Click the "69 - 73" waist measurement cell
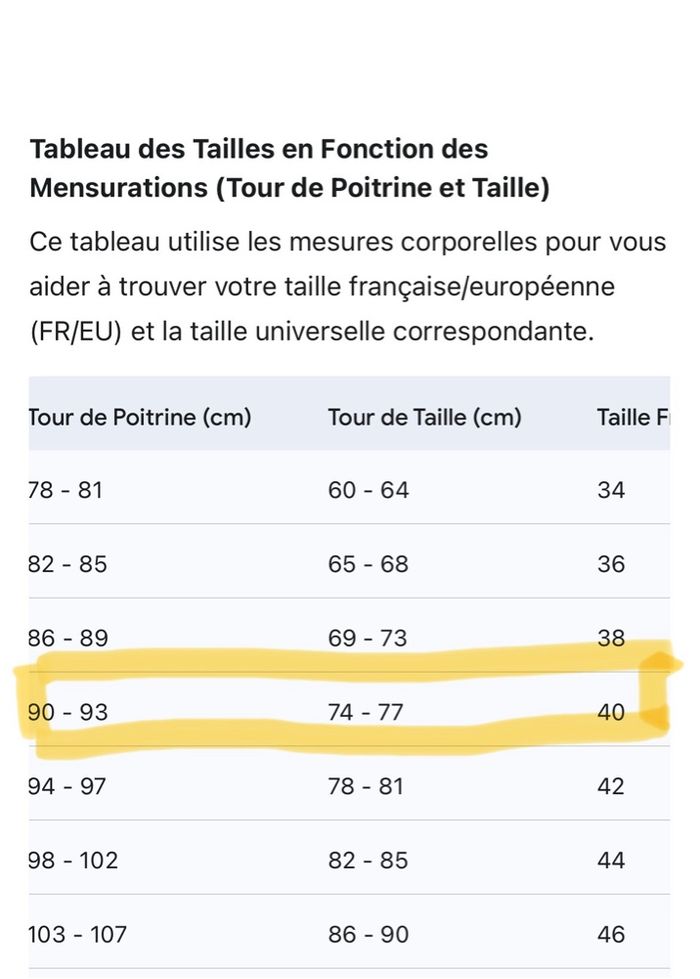 coord(368,638)
